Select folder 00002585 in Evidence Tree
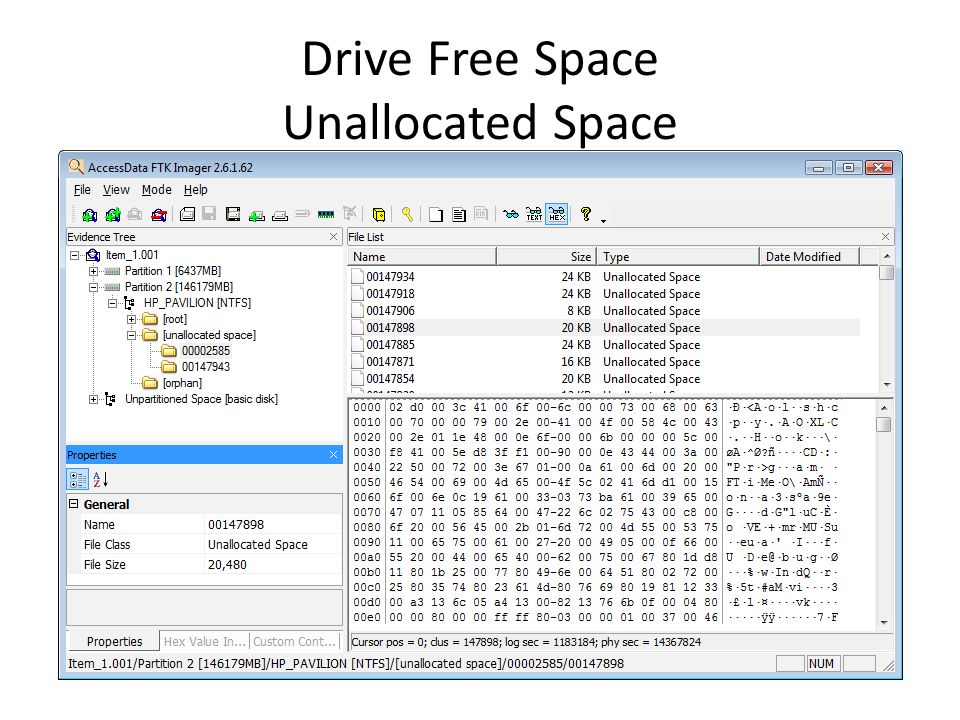 click(x=206, y=351)
